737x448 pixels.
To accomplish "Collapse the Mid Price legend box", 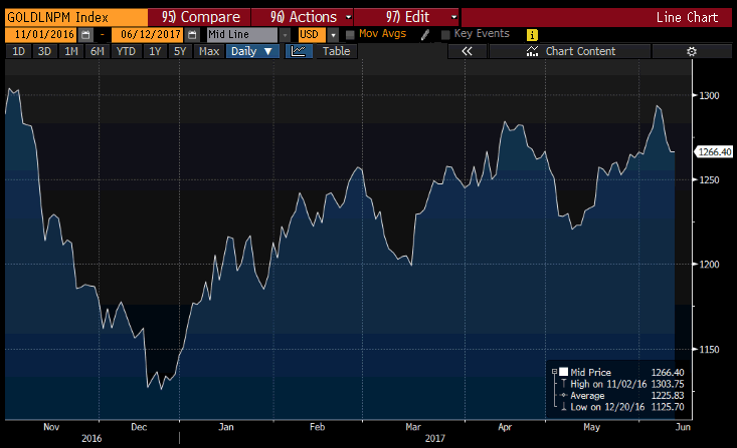I will pos(554,372).
